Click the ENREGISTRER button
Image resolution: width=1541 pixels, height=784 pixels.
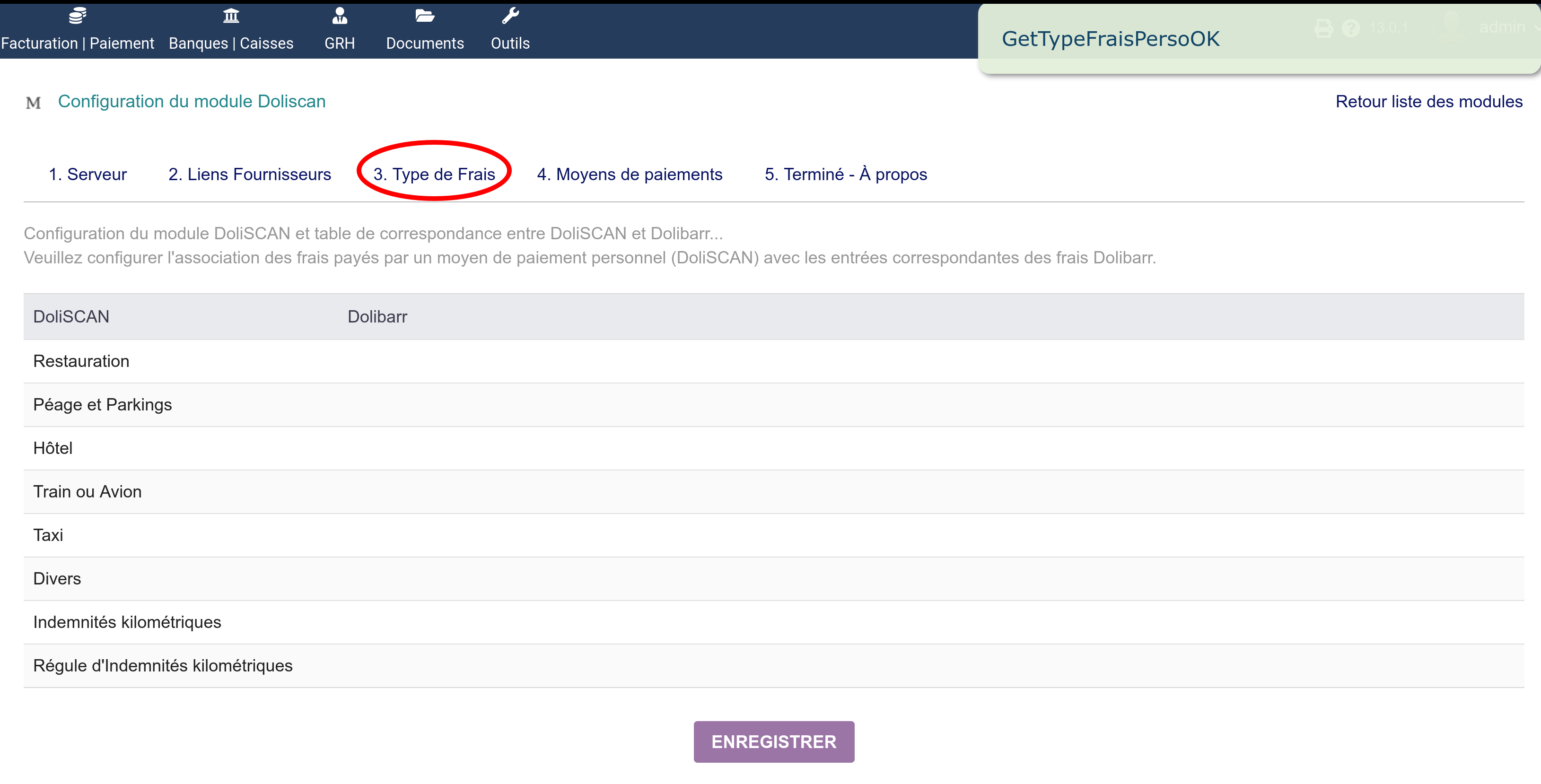coord(774,741)
